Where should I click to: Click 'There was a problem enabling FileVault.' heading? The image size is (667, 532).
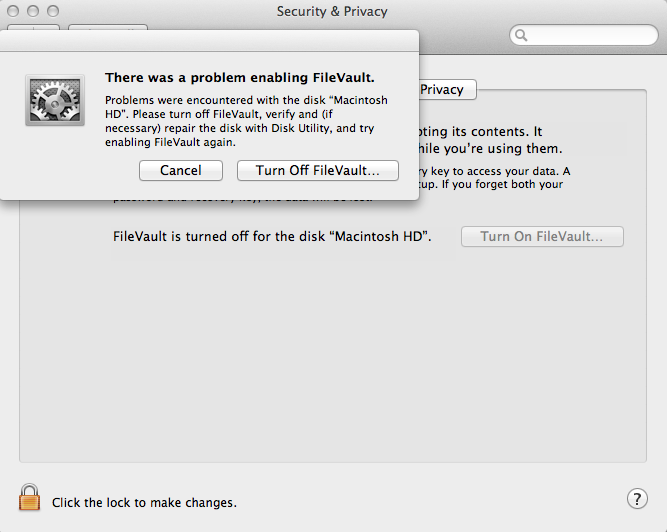click(x=240, y=78)
